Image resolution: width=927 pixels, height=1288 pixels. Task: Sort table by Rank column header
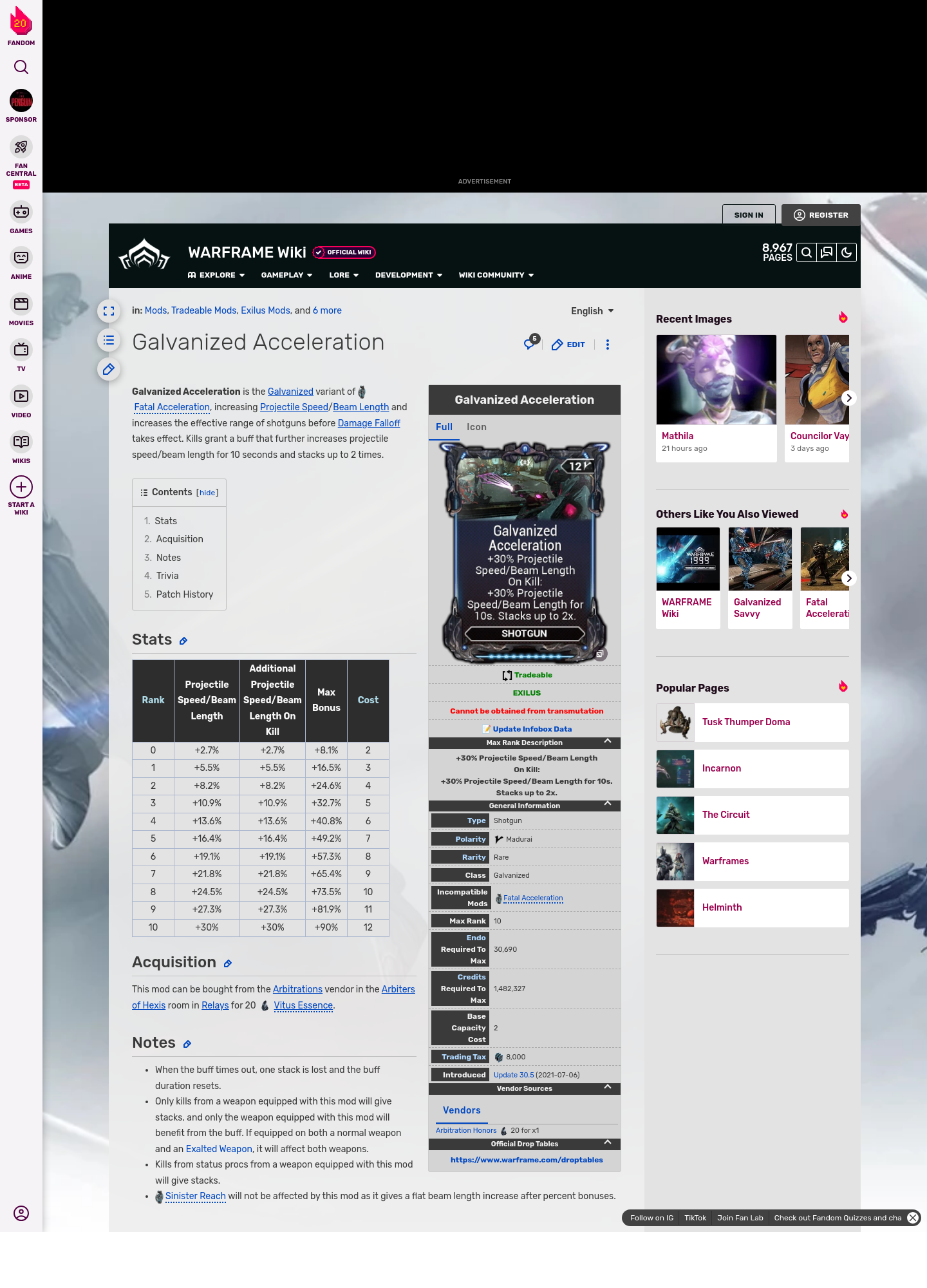click(x=153, y=700)
